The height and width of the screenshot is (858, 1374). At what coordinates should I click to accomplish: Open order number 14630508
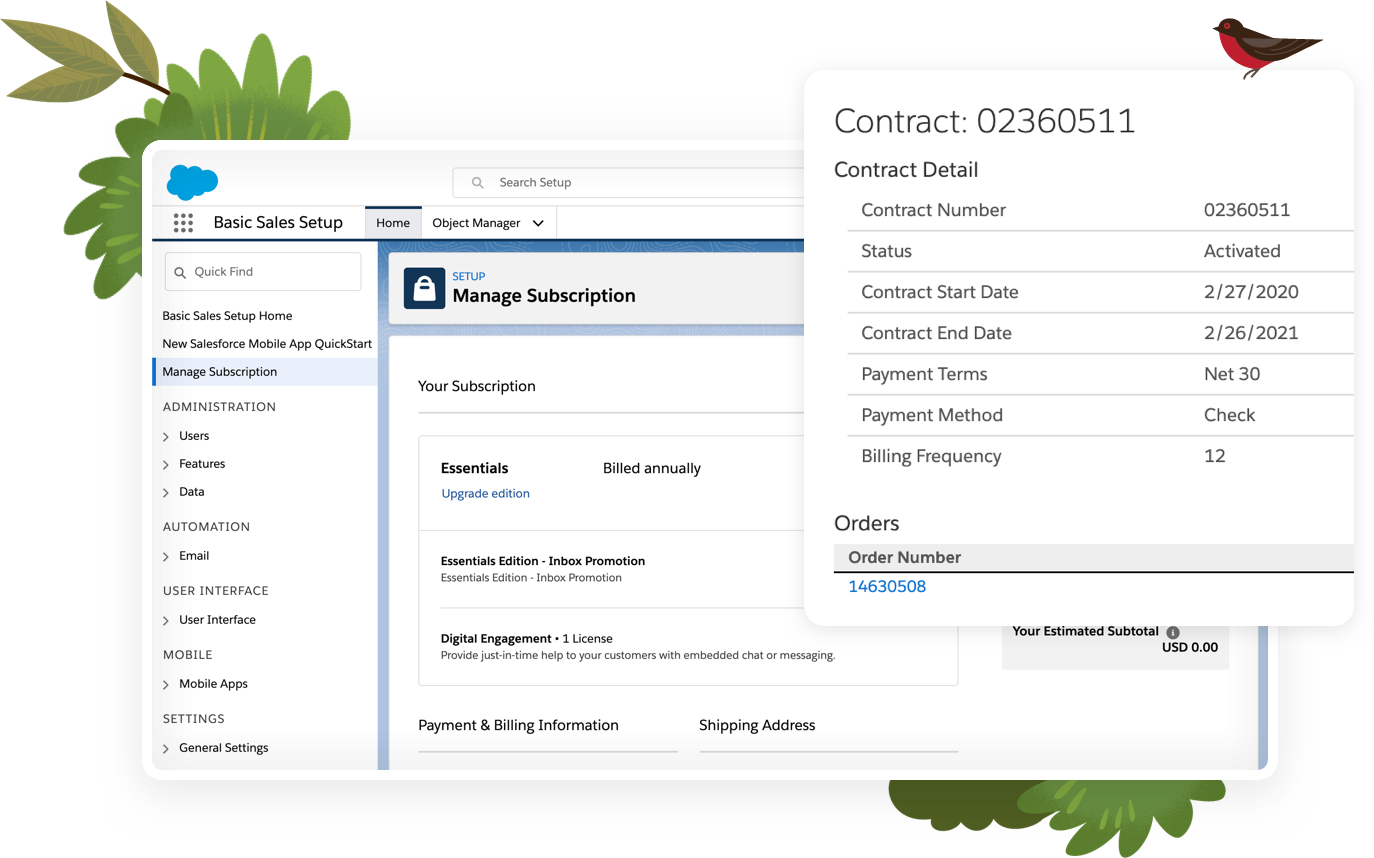point(887,587)
